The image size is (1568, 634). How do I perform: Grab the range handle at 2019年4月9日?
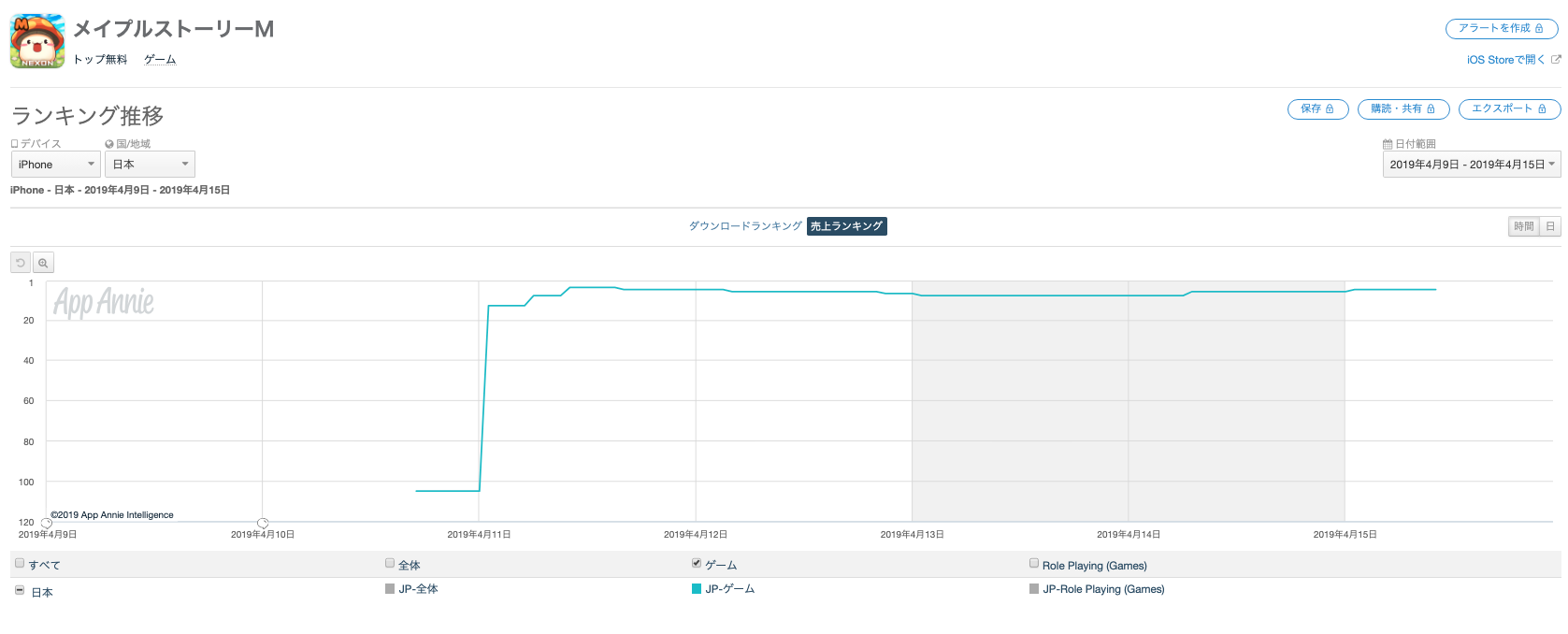click(46, 523)
